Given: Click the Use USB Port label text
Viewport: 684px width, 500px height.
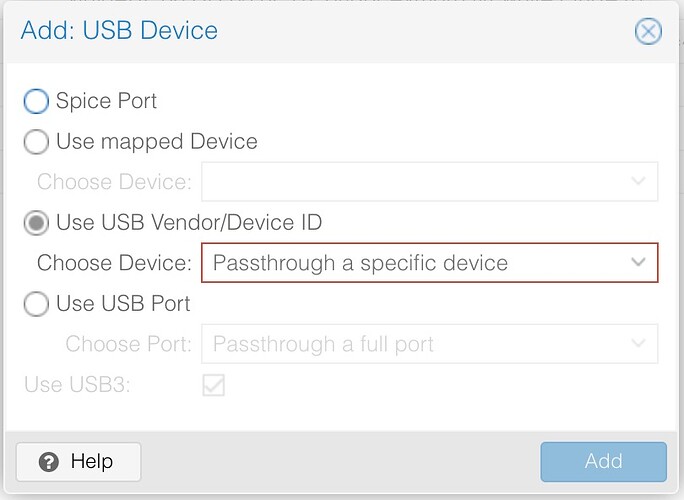Looking at the screenshot, I should click(x=123, y=304).
